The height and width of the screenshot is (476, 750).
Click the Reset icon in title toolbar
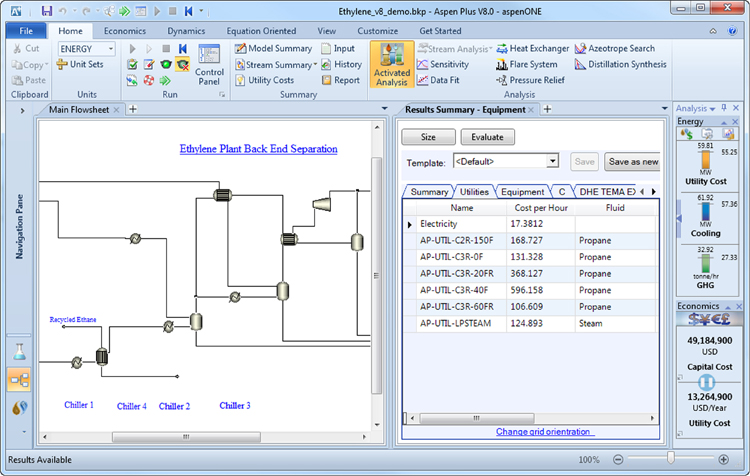point(188,11)
